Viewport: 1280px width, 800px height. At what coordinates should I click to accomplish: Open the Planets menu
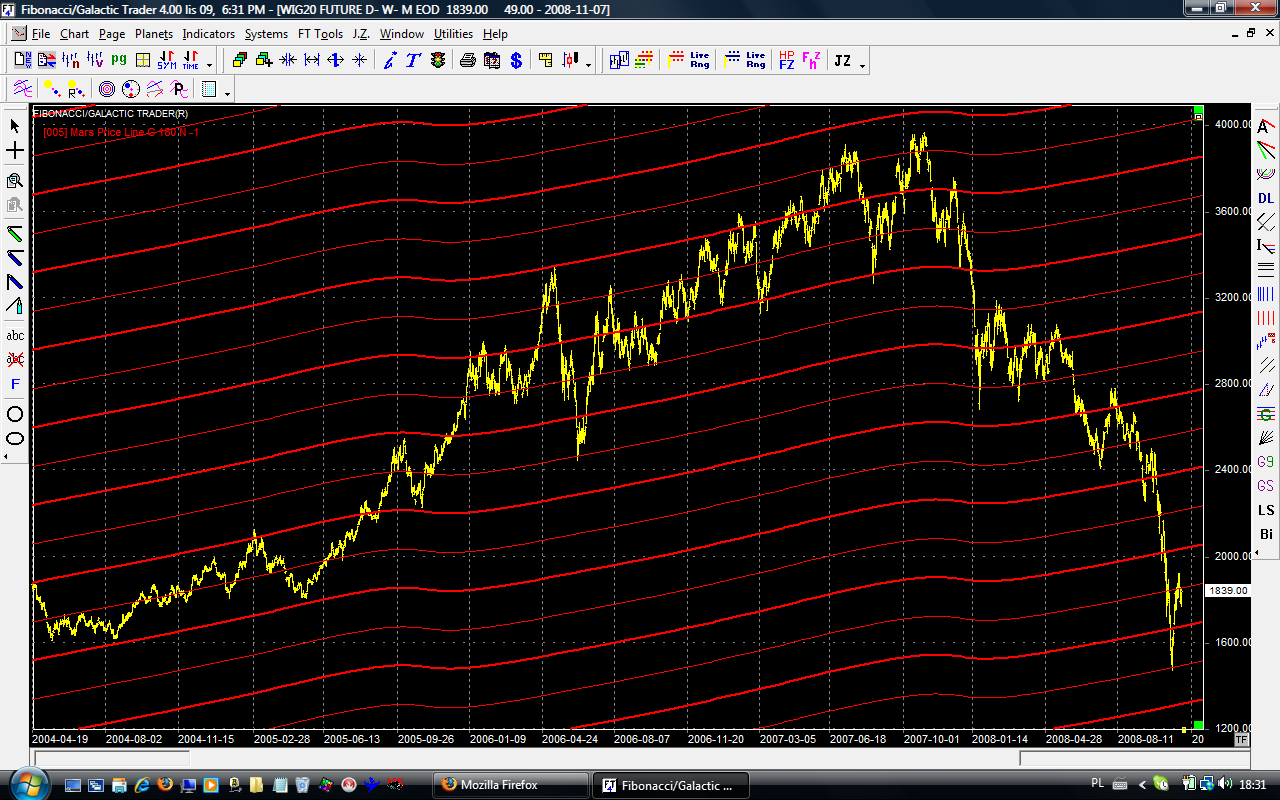tap(154, 34)
